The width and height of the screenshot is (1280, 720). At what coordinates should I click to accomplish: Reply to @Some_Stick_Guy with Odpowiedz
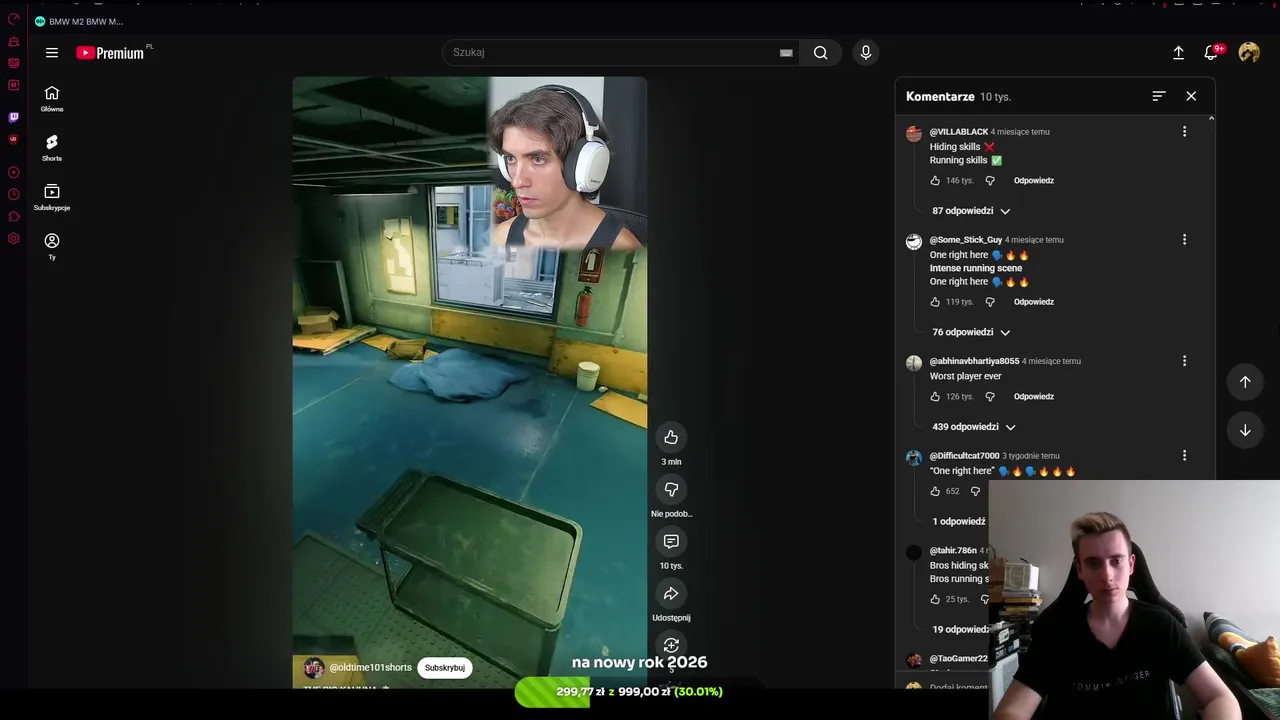[1034, 302]
